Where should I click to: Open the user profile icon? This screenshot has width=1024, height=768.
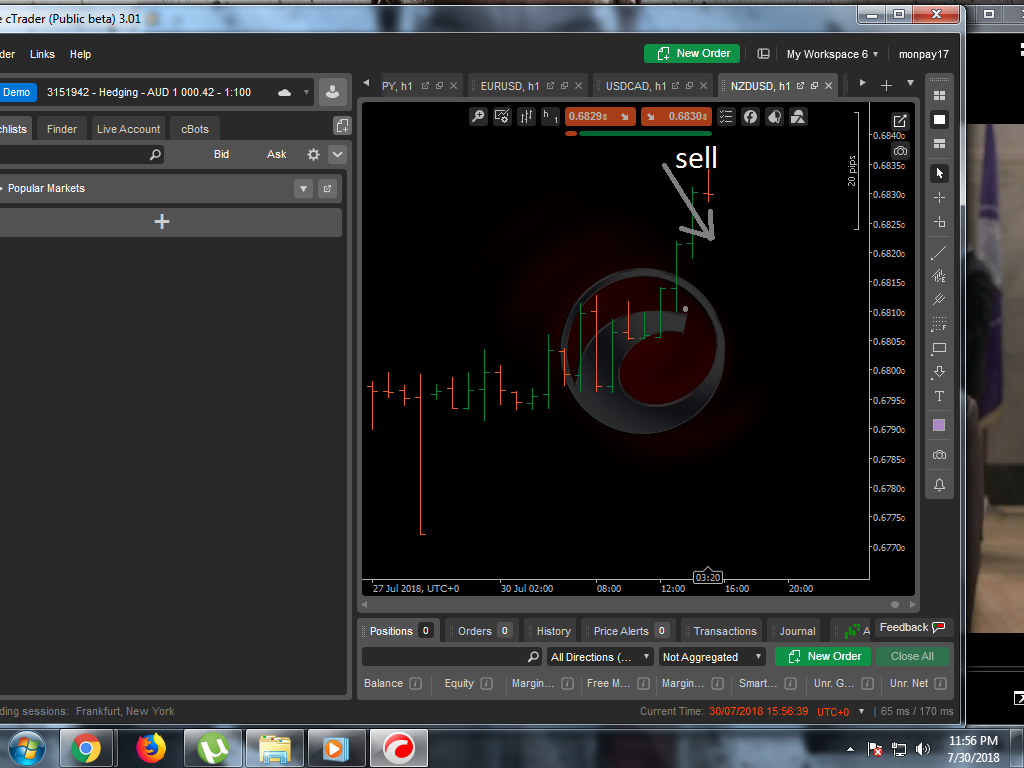[x=332, y=92]
